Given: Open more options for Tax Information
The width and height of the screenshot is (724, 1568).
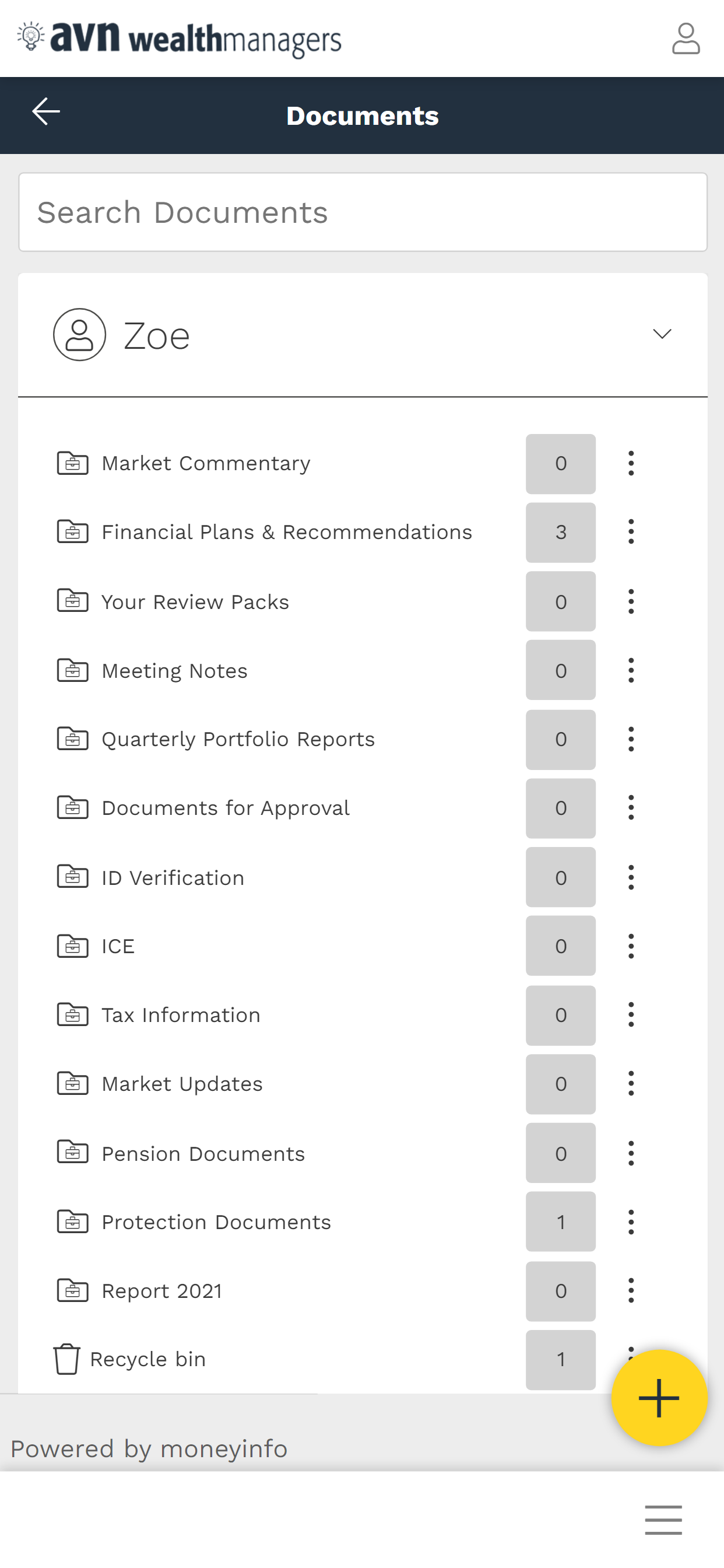Looking at the screenshot, I should click(x=631, y=1014).
